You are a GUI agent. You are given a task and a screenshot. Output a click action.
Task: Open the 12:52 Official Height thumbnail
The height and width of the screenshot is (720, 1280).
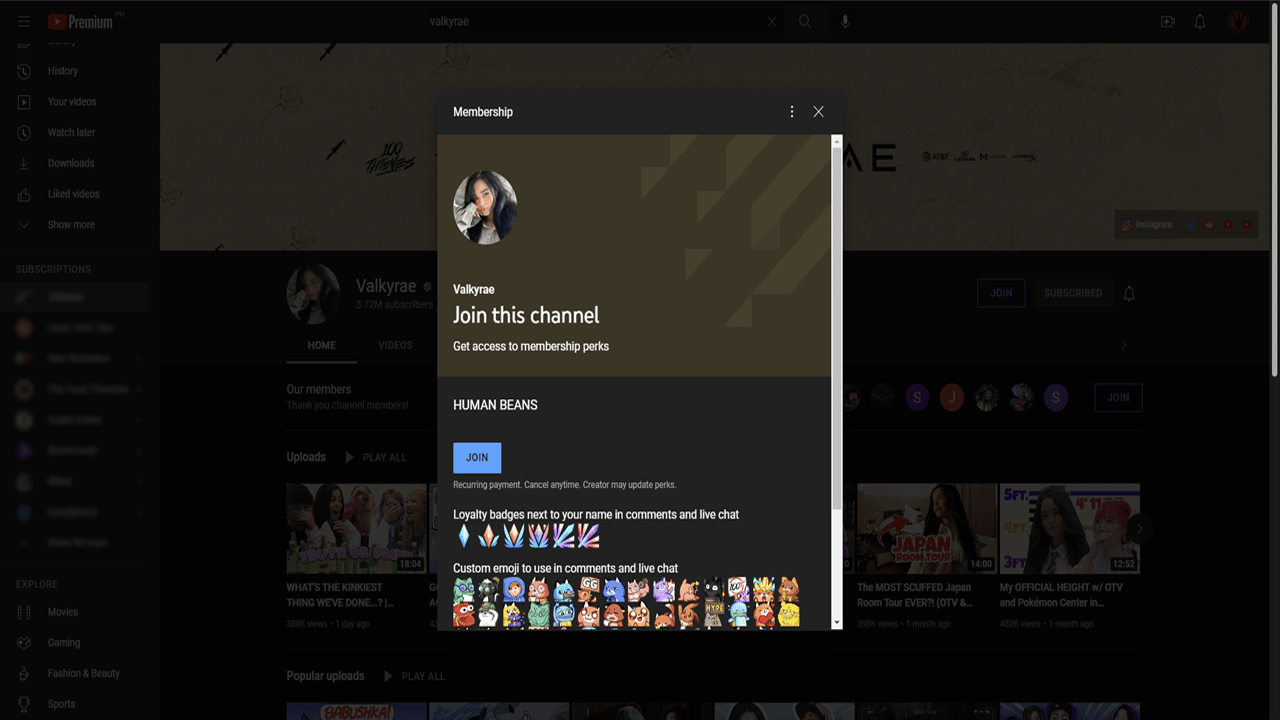coord(1070,528)
